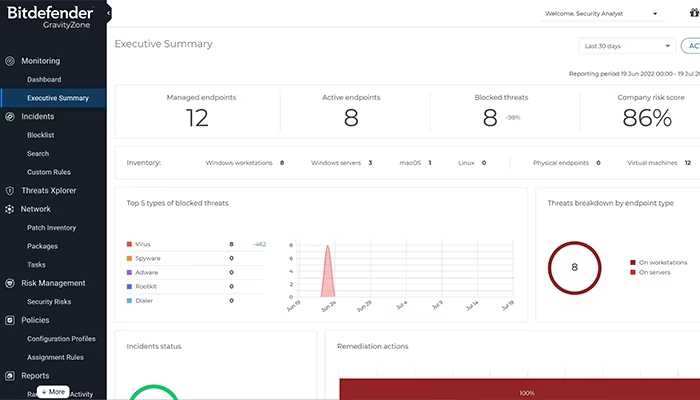Click Windows workstations inventory count
This screenshot has width=700, height=400.
[282, 163]
